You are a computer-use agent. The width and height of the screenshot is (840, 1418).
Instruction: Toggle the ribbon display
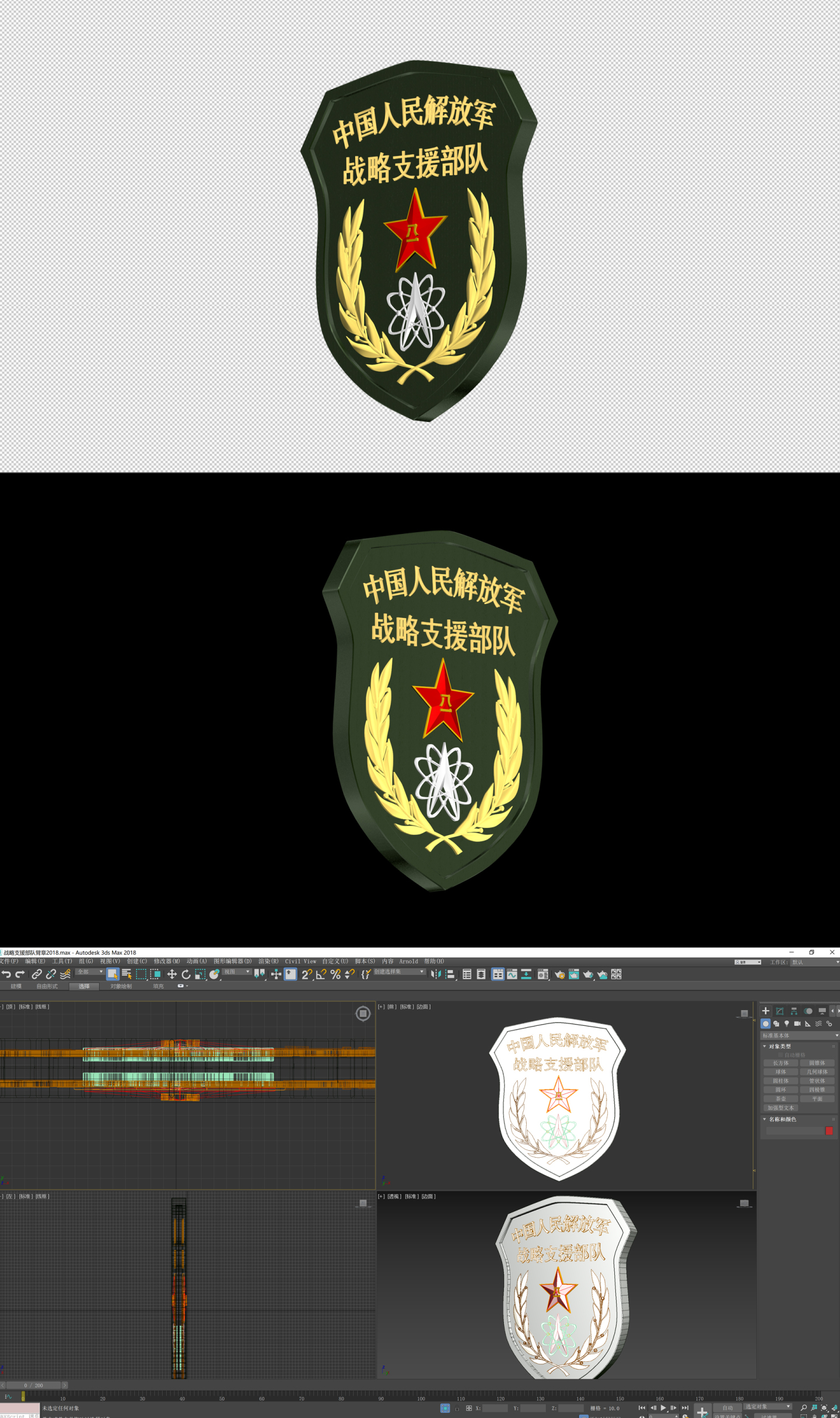coord(498,974)
